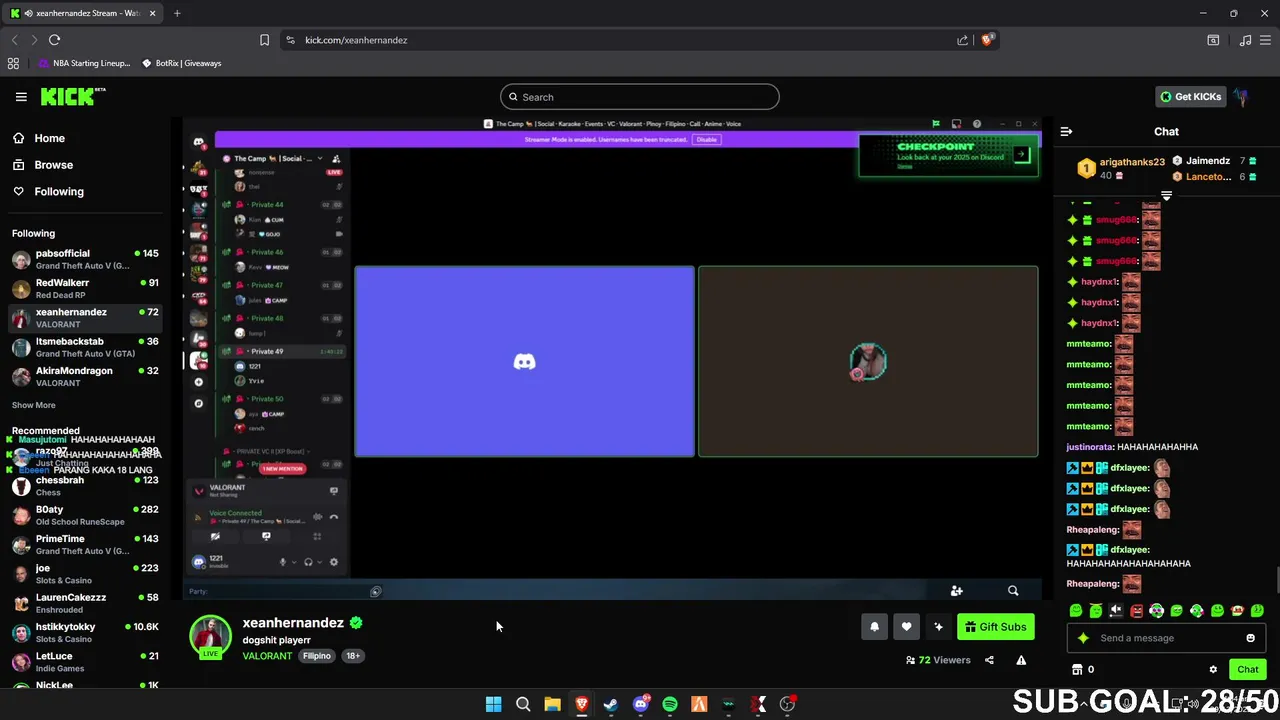Viewport: 1280px width, 720px height.
Task: Open RedWalkerr channel in Following
Action: point(85,289)
